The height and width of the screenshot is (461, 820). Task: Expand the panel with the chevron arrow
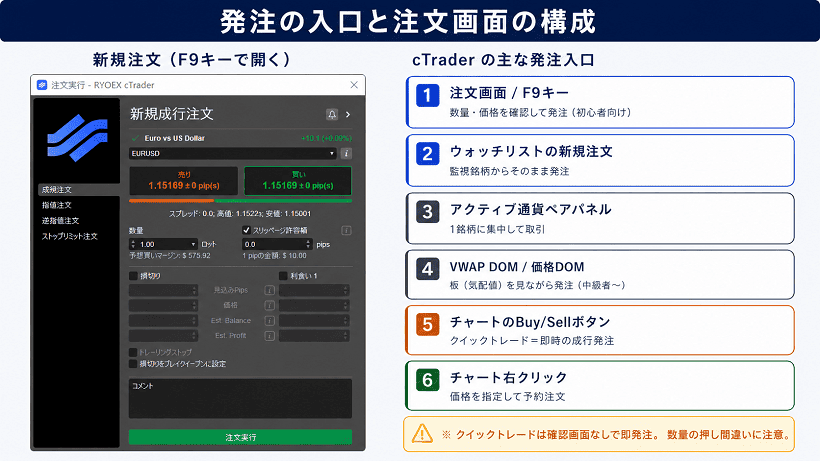pos(348,114)
